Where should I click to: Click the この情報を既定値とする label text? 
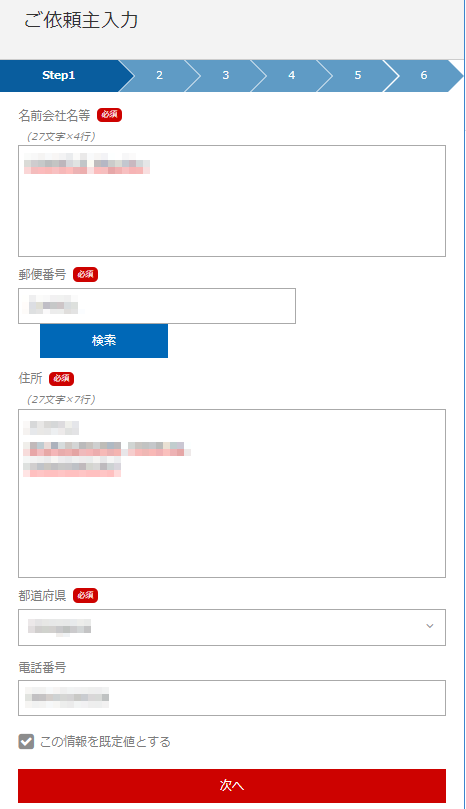[x=105, y=742]
